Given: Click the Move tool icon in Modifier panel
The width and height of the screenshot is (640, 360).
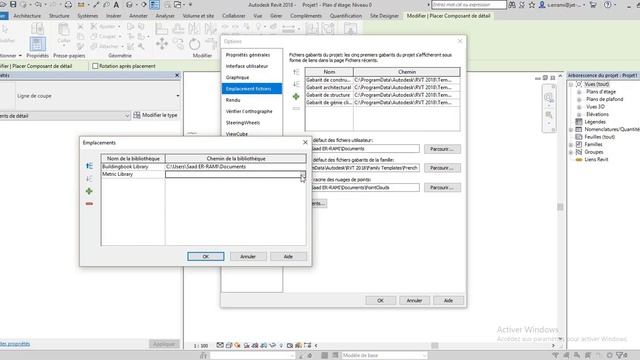Looking at the screenshot, I should (162, 44).
